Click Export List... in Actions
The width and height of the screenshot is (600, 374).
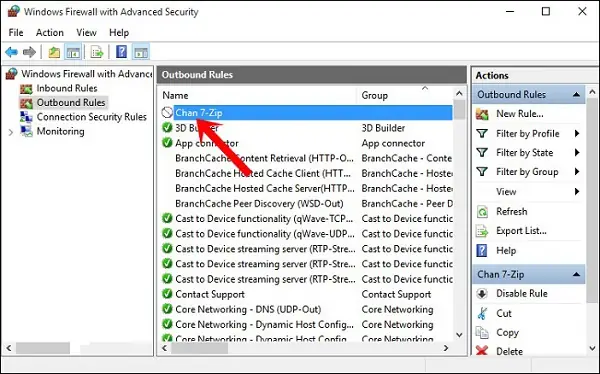tap(521, 231)
